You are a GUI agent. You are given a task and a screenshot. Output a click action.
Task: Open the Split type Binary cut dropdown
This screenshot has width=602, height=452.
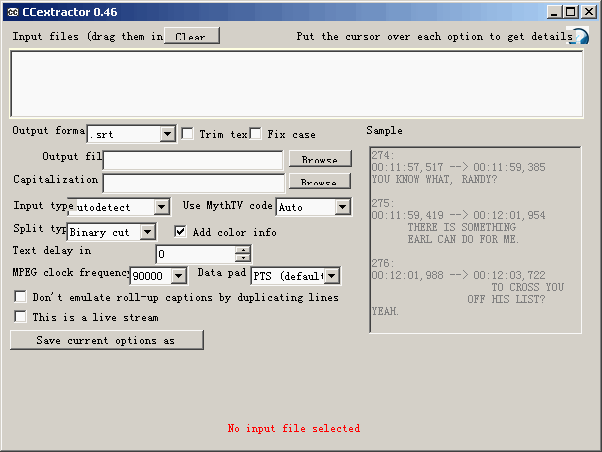(x=147, y=232)
